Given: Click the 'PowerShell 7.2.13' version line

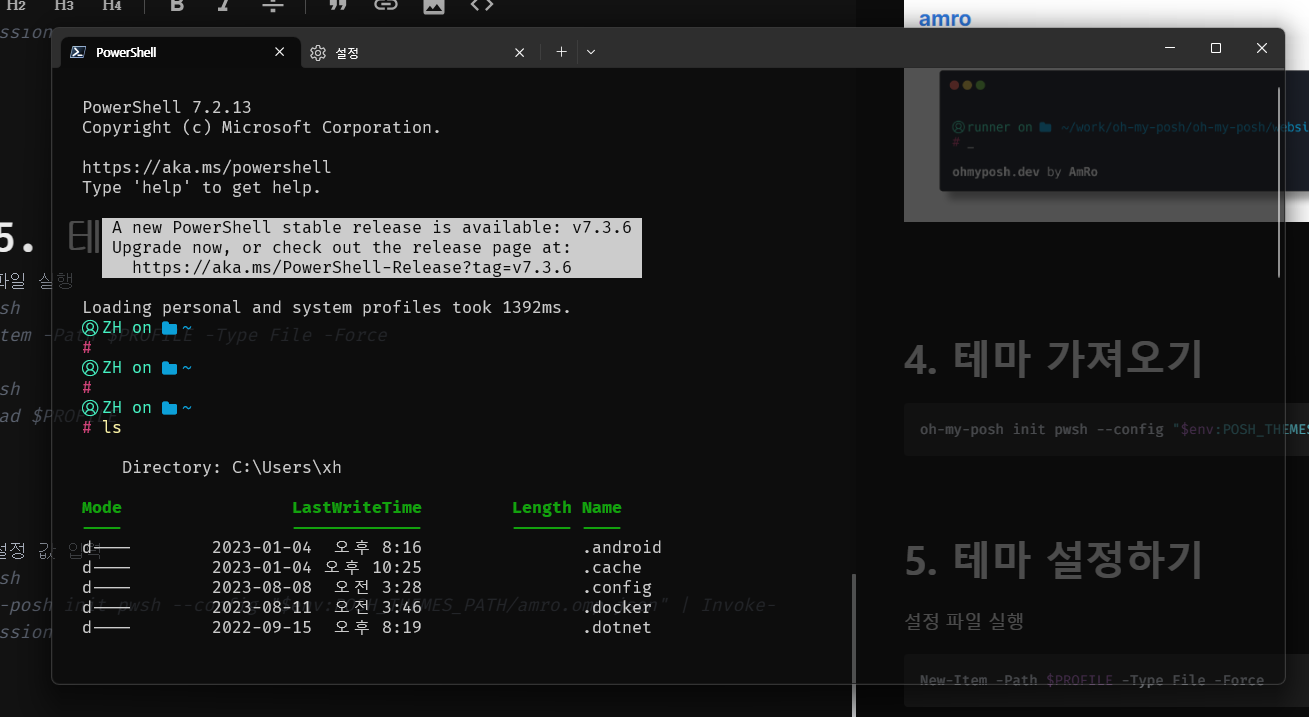Looking at the screenshot, I should pos(167,108).
